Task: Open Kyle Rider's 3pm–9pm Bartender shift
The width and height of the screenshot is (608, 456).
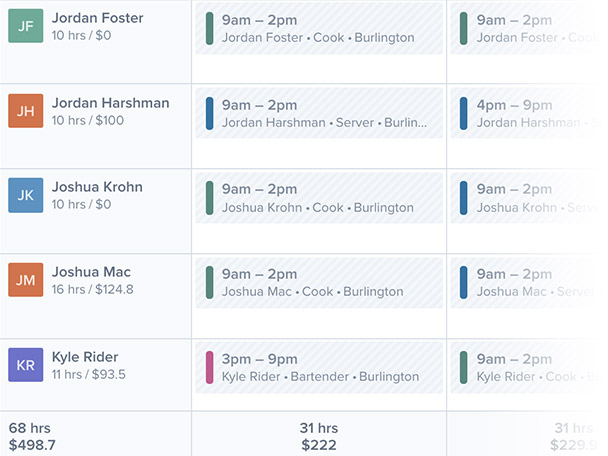Action: click(319, 368)
